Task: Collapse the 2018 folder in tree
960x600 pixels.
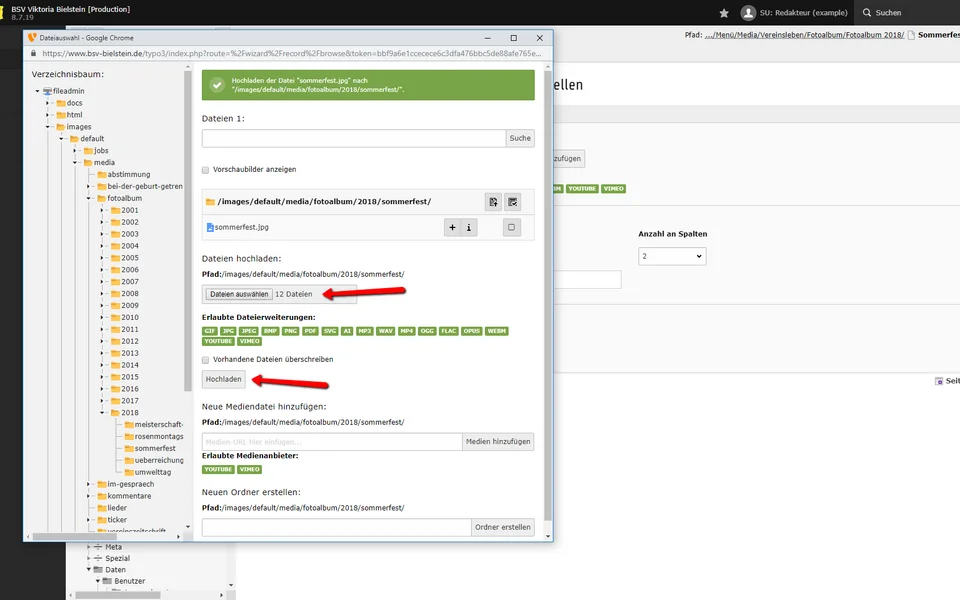Action: (x=102, y=413)
